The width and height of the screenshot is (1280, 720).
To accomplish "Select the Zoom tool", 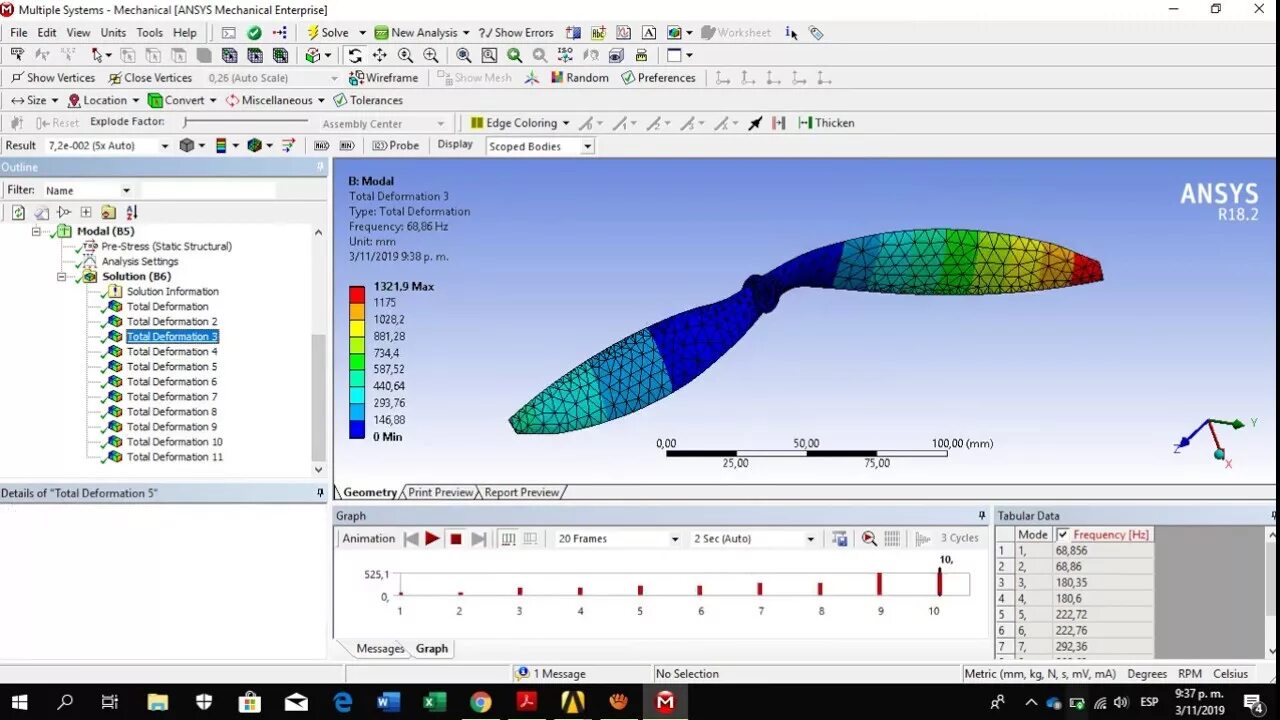I will point(405,56).
